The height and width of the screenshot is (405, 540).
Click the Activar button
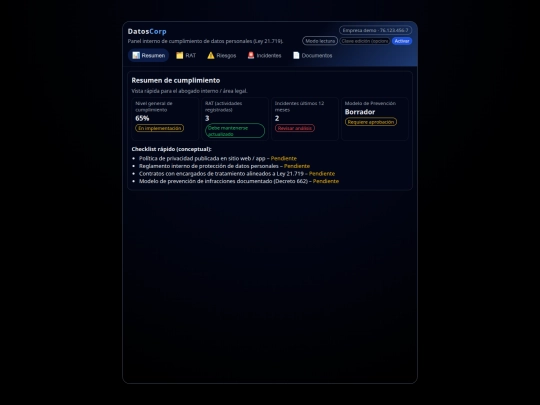pos(402,41)
